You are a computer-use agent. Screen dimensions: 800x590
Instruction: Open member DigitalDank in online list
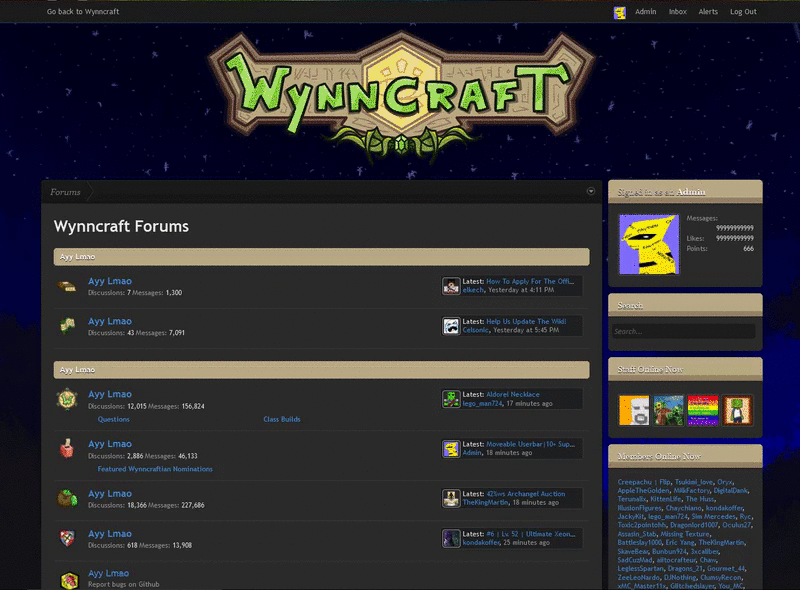click(731, 490)
